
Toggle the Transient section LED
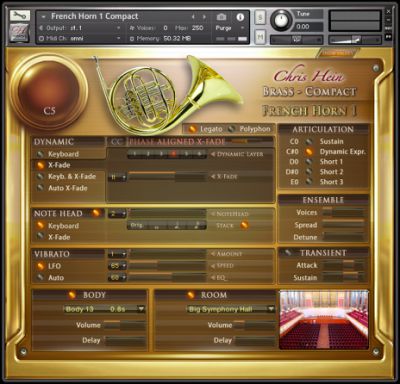click(287, 253)
